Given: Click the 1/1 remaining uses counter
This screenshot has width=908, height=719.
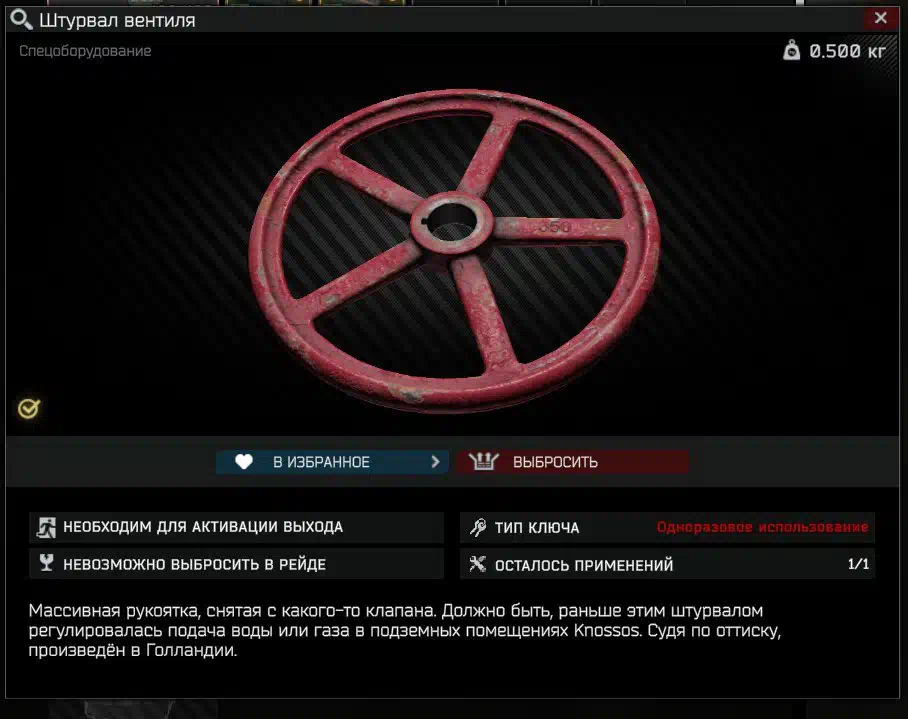Looking at the screenshot, I should click(858, 564).
